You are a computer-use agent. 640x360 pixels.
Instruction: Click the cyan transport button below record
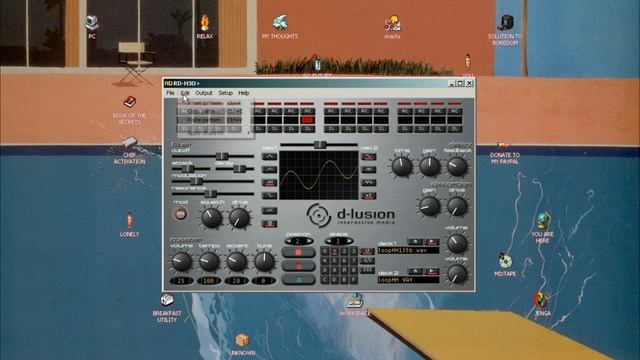pos(298,280)
